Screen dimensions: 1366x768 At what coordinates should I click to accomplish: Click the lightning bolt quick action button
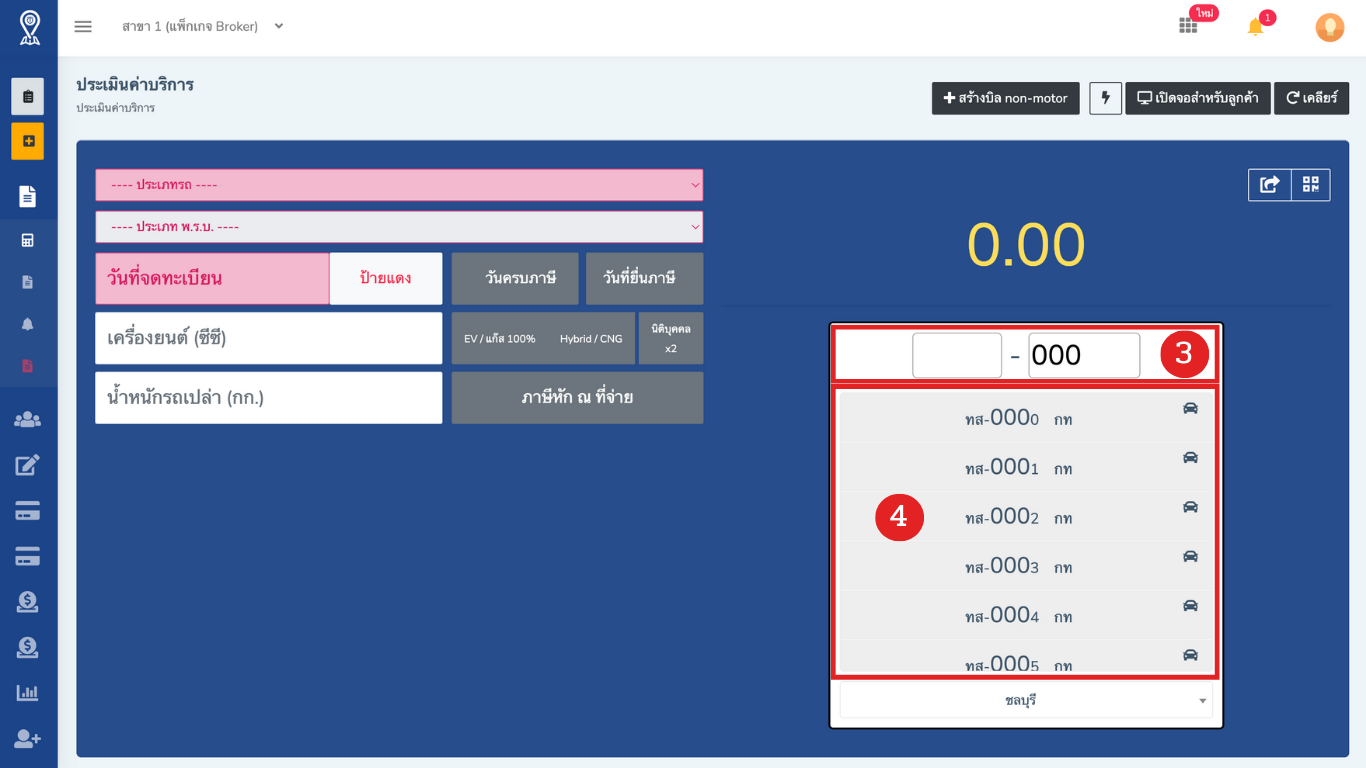coord(1106,98)
